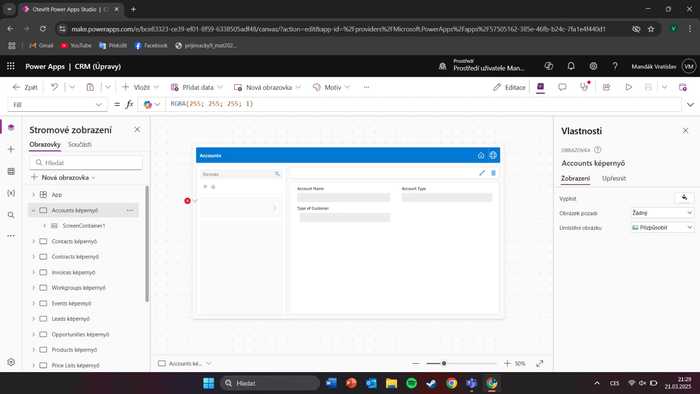Click the fit to window icon
Screen dimensions: 700x394
tap(540, 363)
